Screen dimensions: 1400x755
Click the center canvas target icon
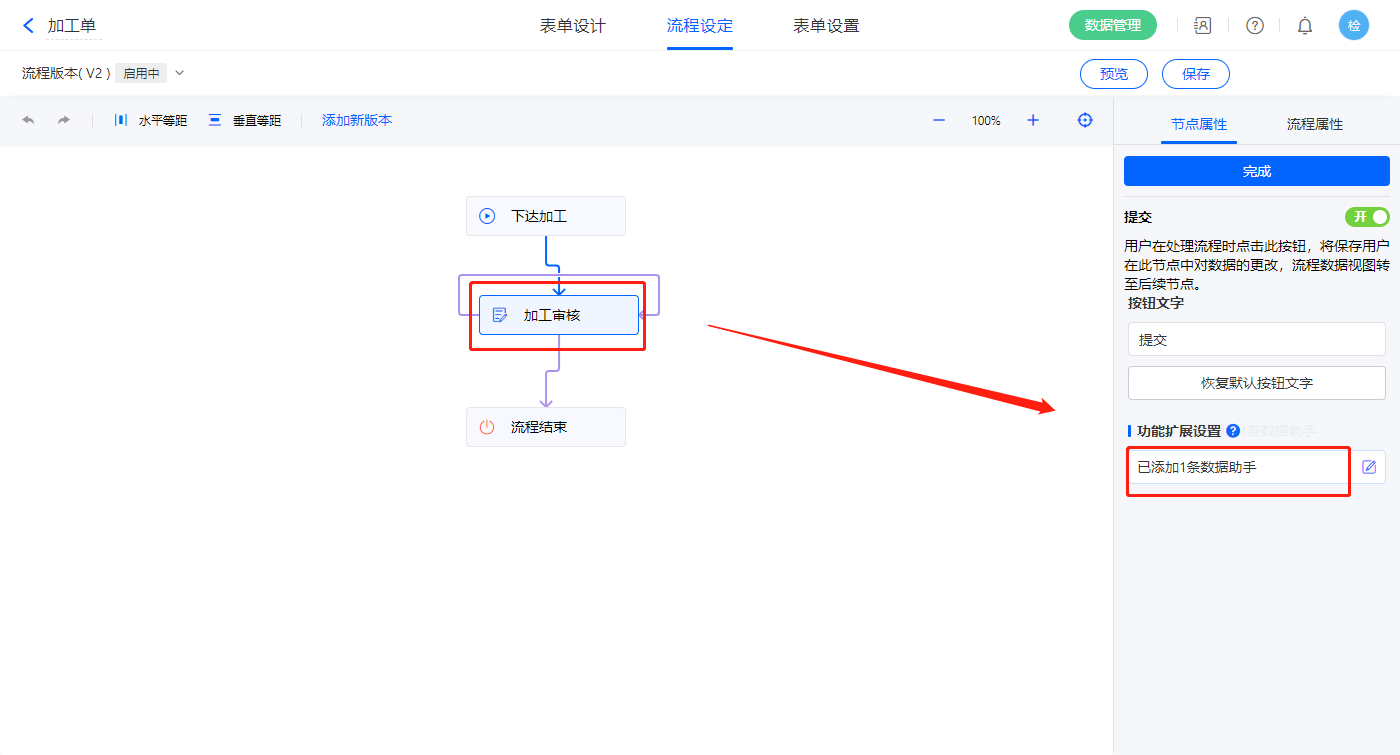coord(1085,120)
